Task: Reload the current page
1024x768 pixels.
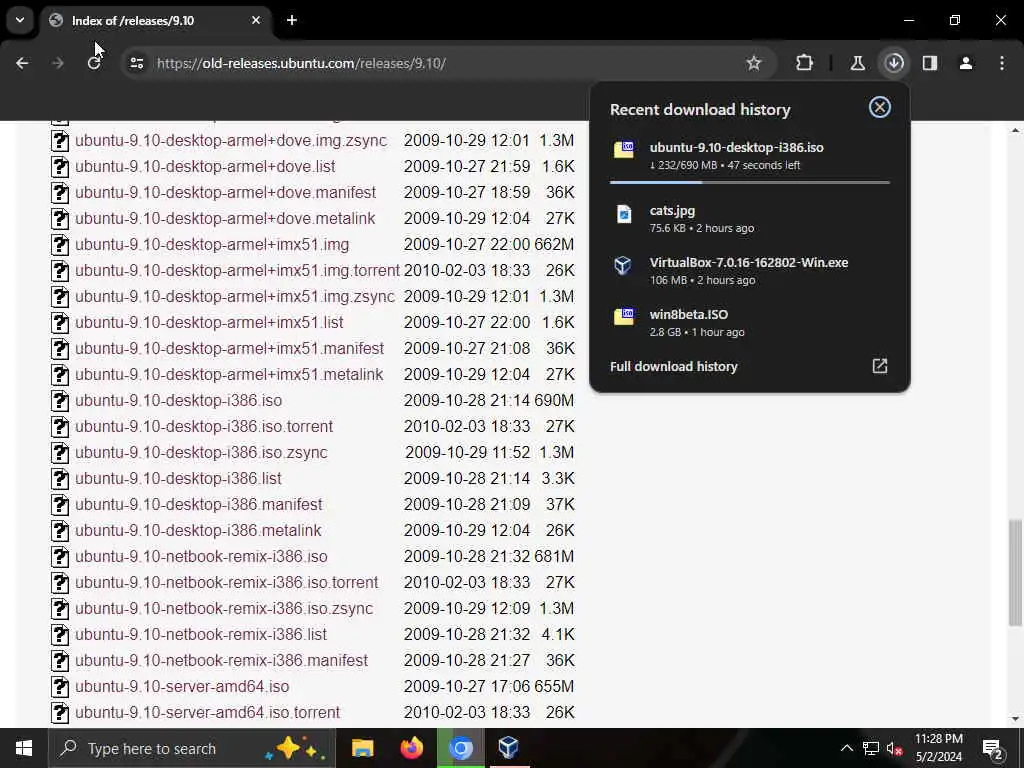Action: pyautogui.click(x=93, y=63)
